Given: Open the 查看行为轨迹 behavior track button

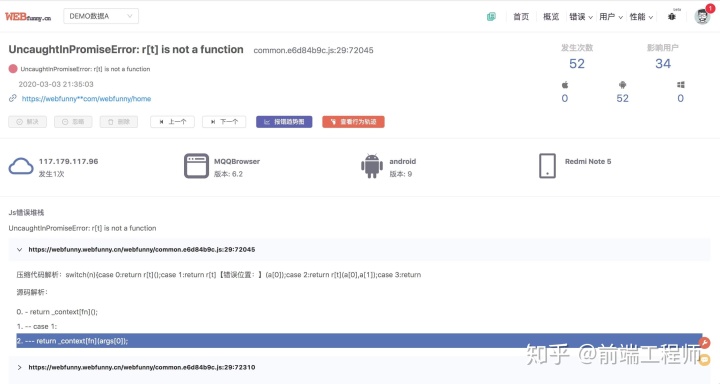Looking at the screenshot, I should coord(353,122).
